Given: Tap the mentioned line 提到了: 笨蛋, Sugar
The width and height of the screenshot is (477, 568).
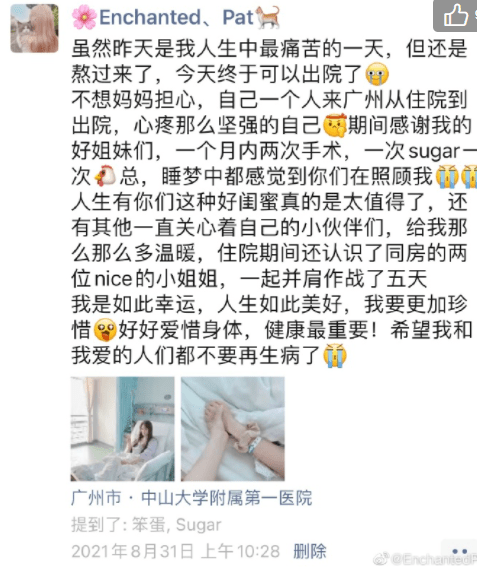Looking at the screenshot, I should click(146, 525).
